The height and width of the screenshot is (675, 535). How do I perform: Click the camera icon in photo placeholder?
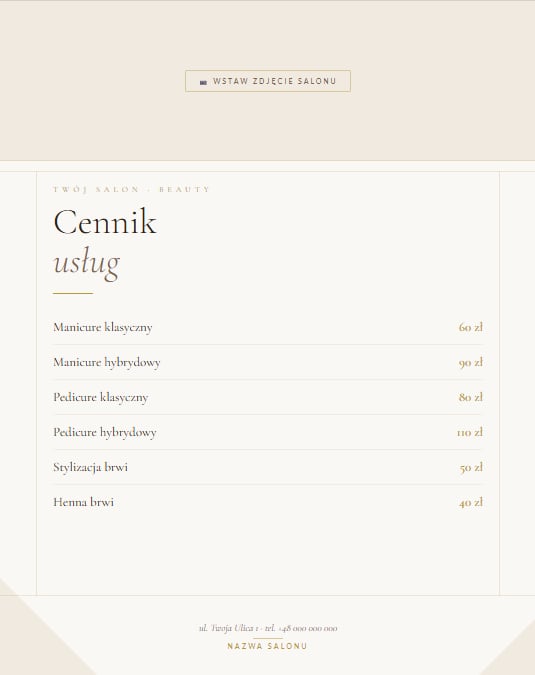pos(204,82)
